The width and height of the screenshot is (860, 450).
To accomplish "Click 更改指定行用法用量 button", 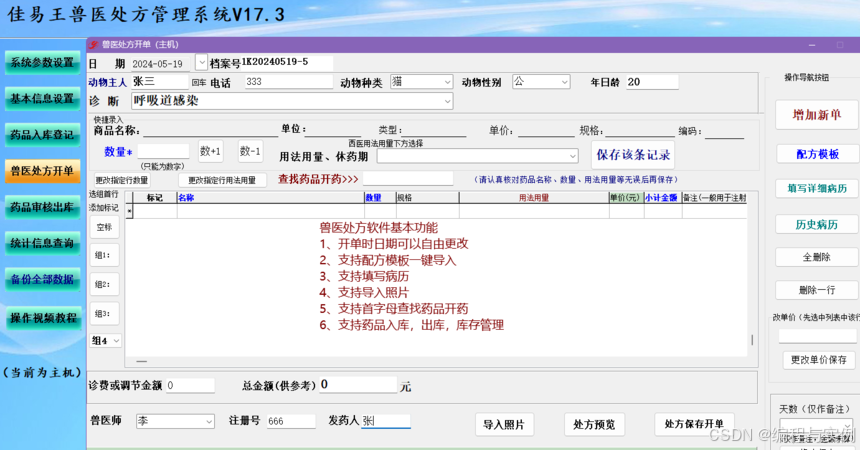I will pyautogui.click(x=222, y=180).
